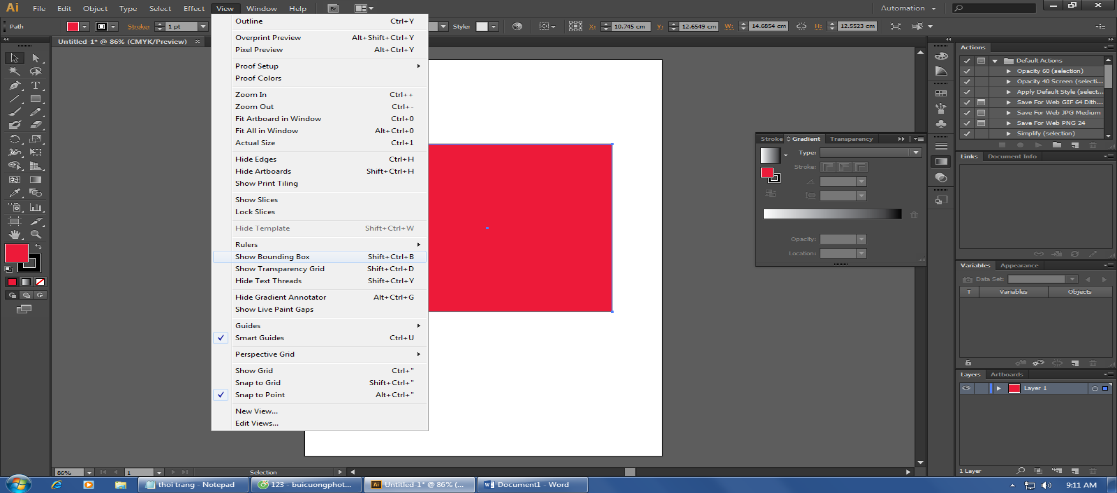This screenshot has width=1117, height=493.
Task: Toggle dialog box for Save For Web JPG Medium
Action: click(981, 113)
